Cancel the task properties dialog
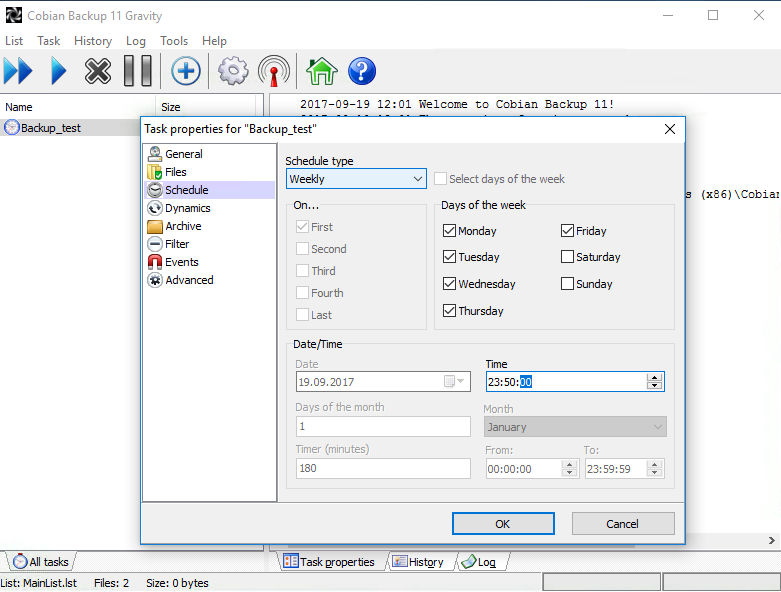Image resolution: width=781 pixels, height=592 pixels. [x=623, y=524]
